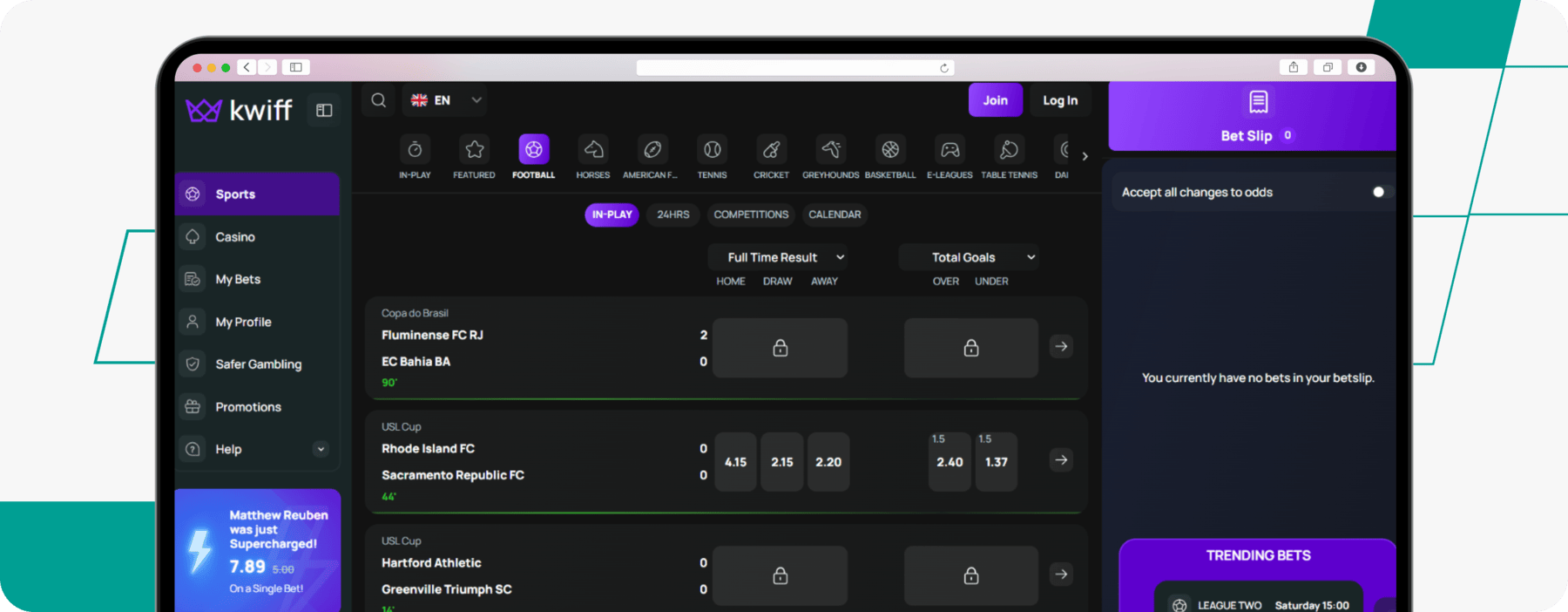Click the Copa do Brasil competition label
The width and height of the screenshot is (1568, 612).
[x=415, y=313]
